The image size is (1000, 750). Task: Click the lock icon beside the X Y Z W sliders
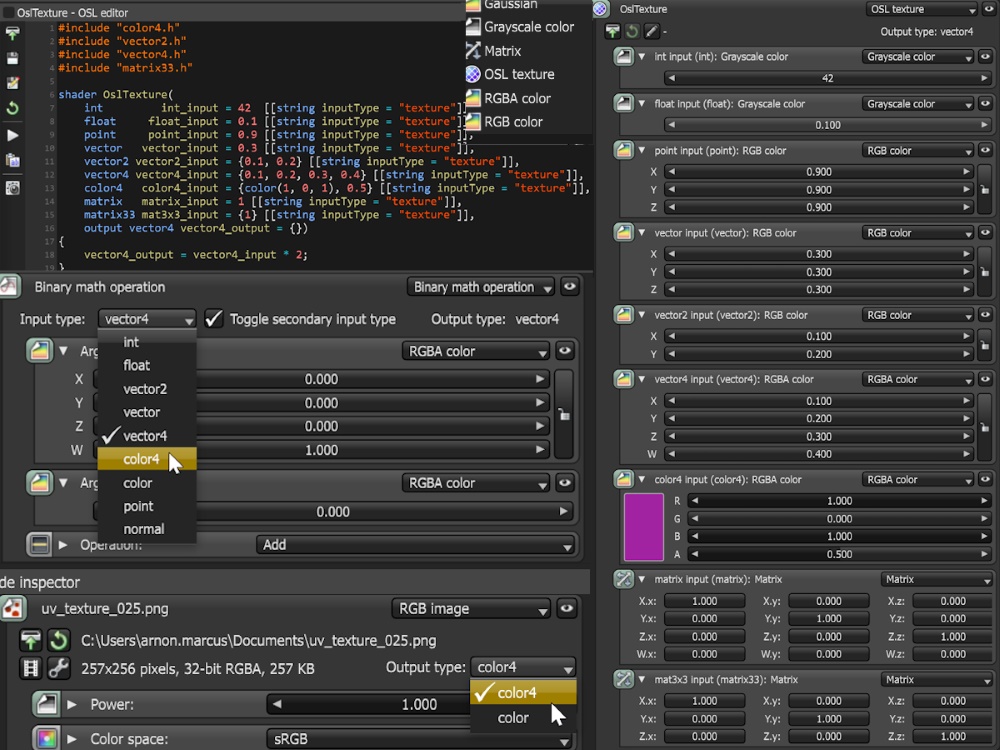564,415
